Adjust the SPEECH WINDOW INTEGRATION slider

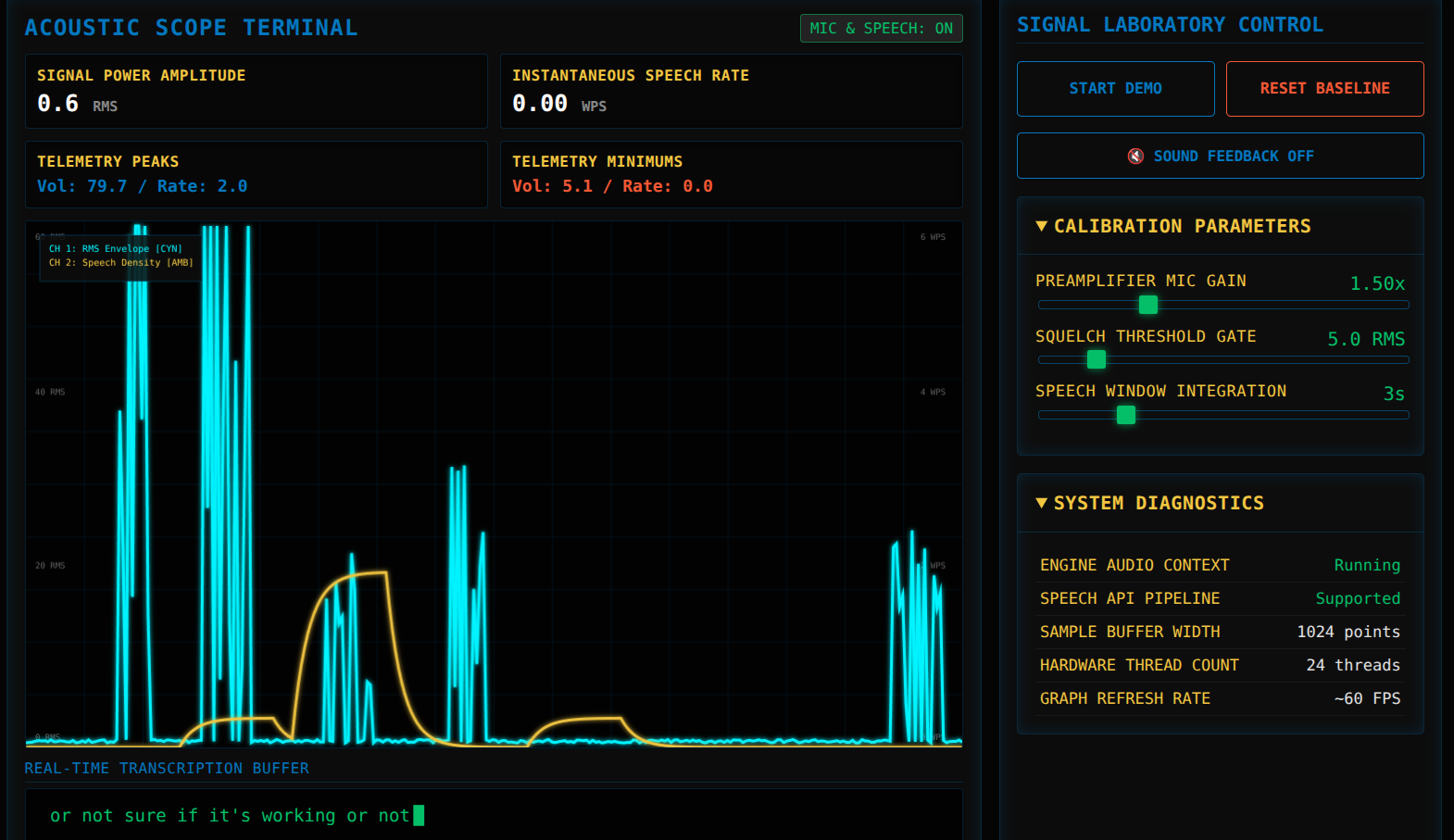point(1223,415)
